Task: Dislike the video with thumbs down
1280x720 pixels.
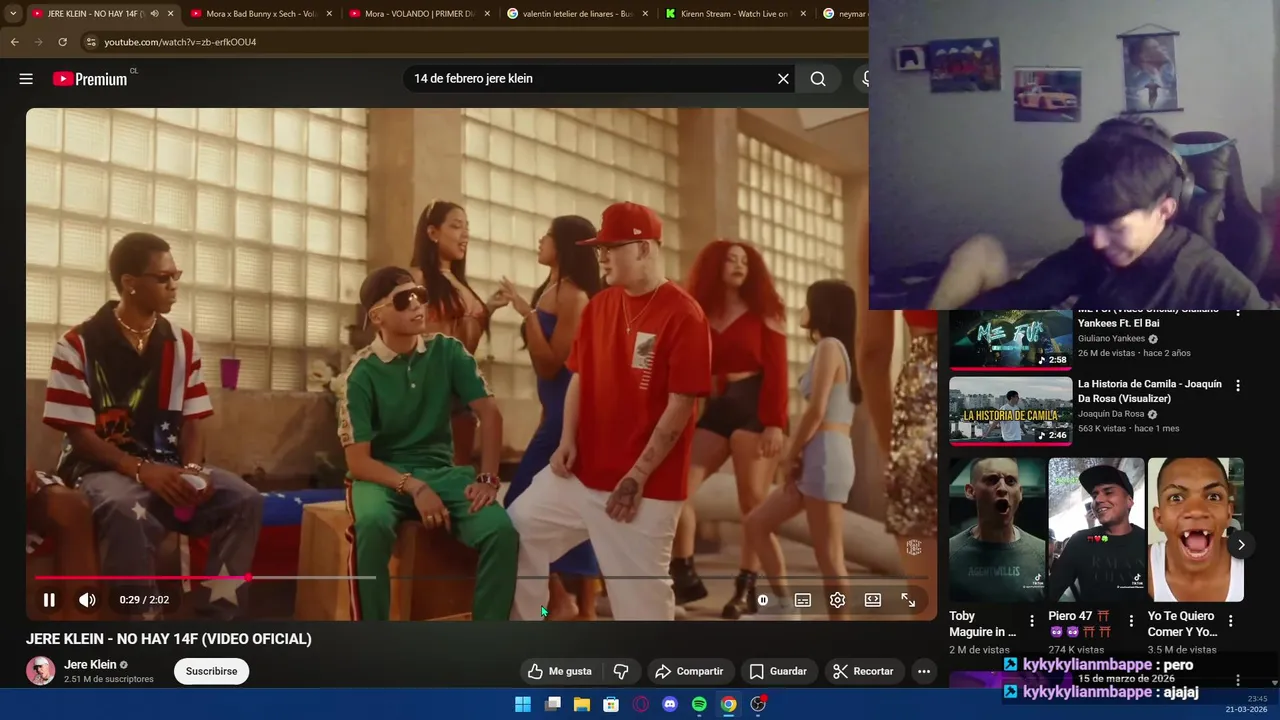Action: coord(620,671)
